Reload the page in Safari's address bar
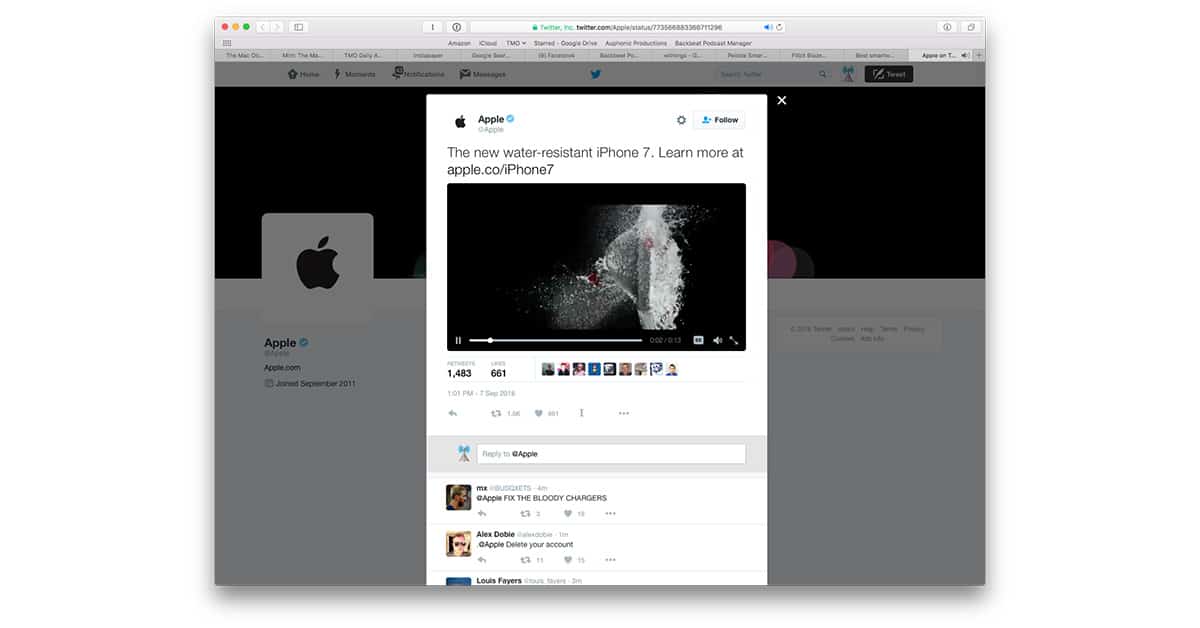Screen dimensions: 1200x628 [779, 27]
